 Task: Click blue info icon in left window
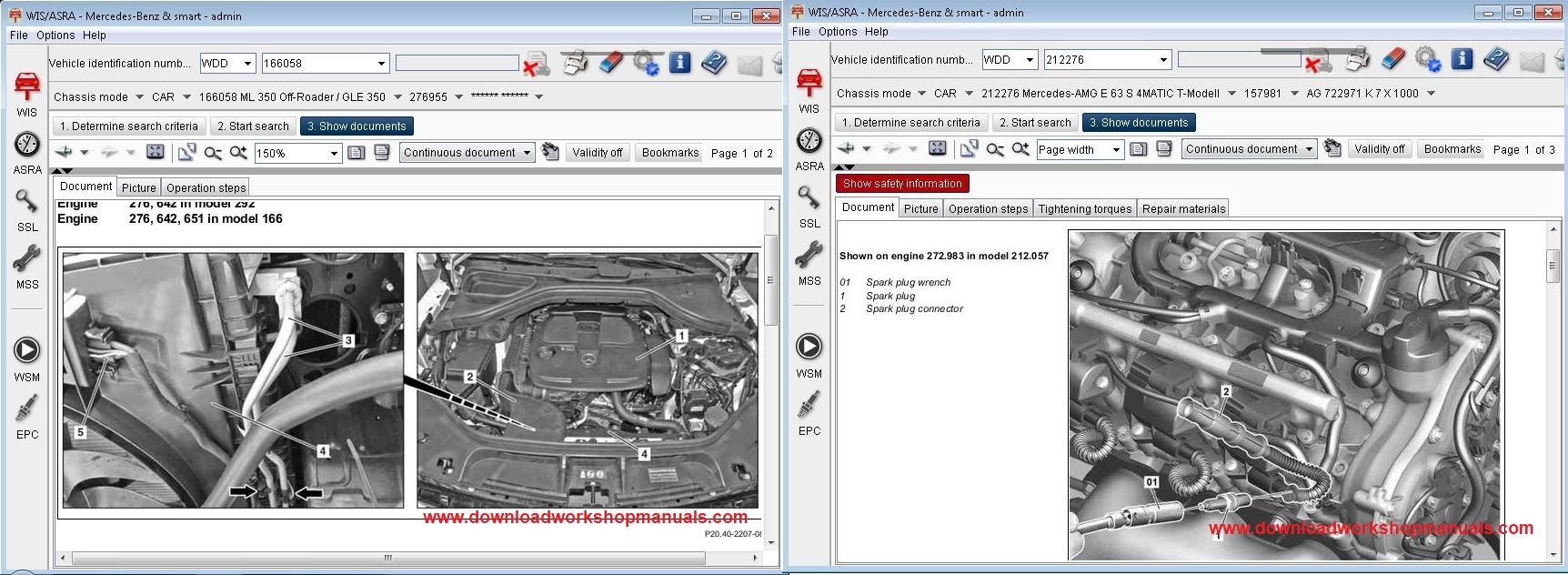point(679,63)
